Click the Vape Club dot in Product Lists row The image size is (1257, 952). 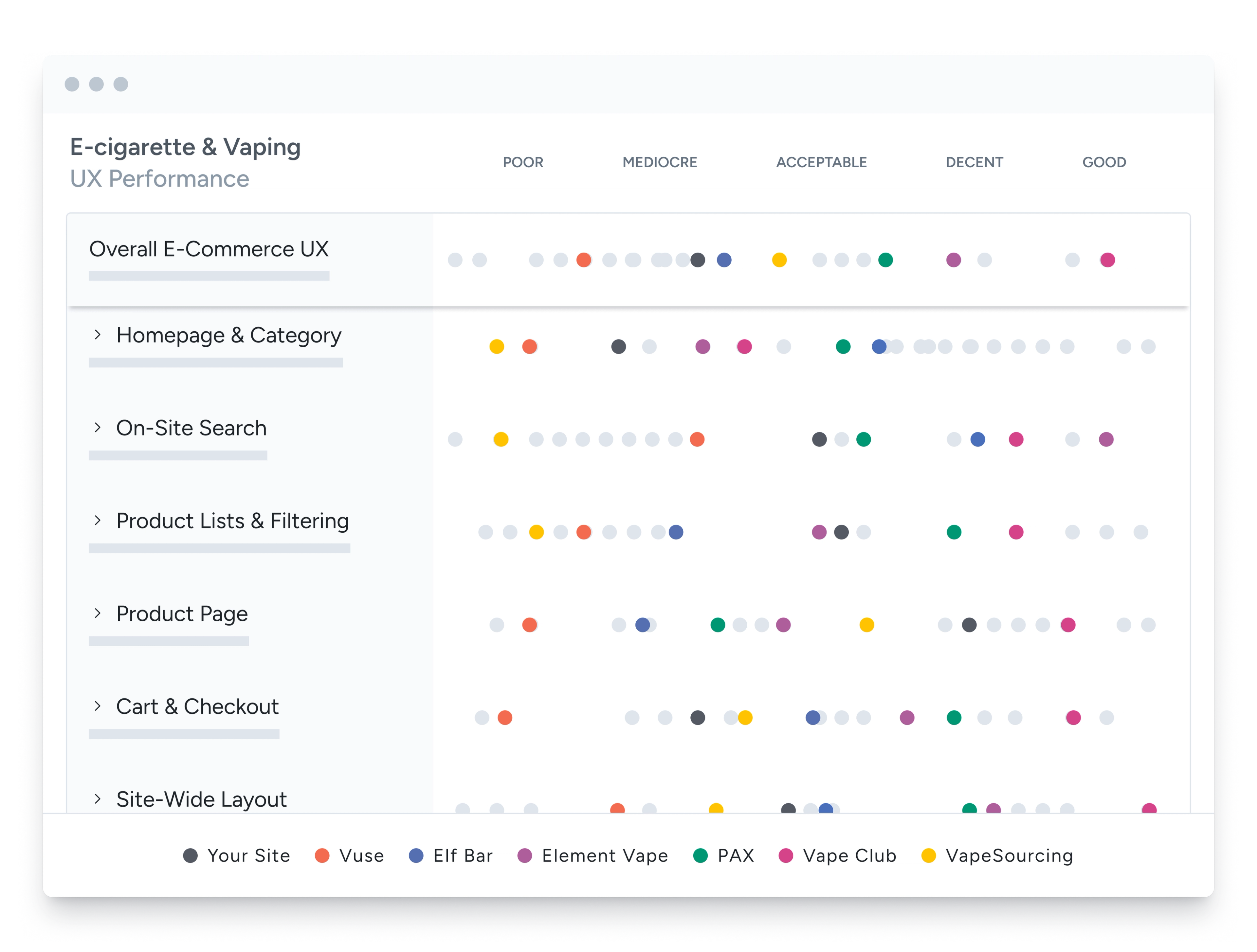tap(1016, 532)
